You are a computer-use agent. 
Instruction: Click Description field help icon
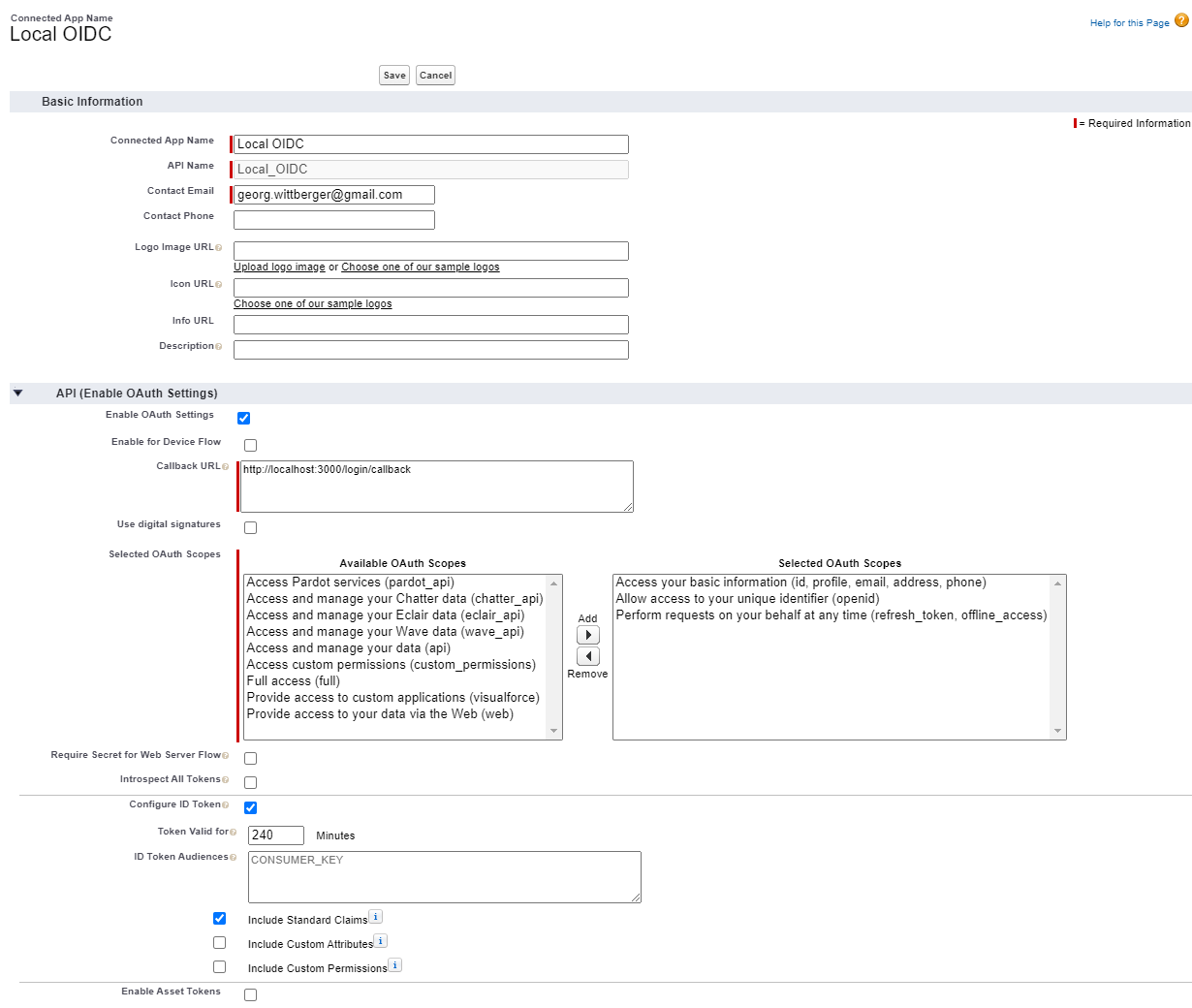point(218,347)
